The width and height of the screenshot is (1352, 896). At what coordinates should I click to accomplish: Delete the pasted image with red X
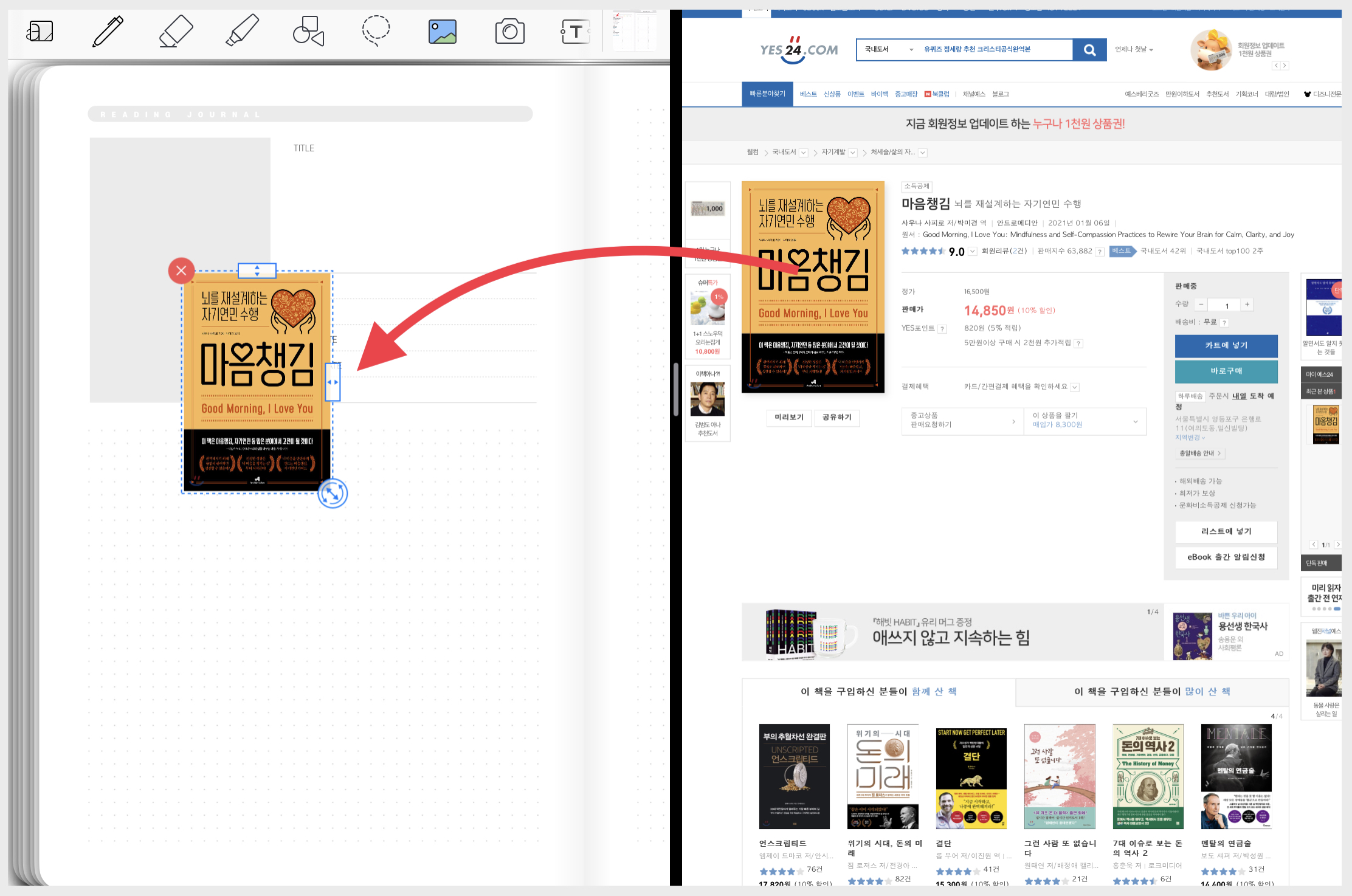[181, 271]
